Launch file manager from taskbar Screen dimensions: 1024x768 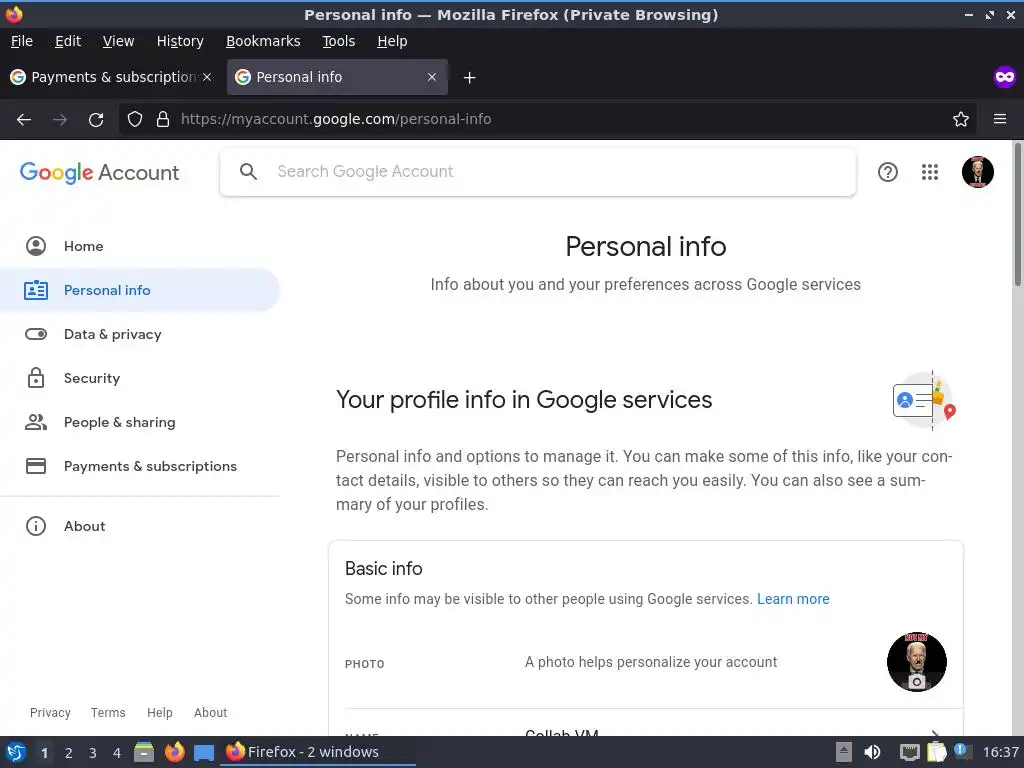coord(144,752)
